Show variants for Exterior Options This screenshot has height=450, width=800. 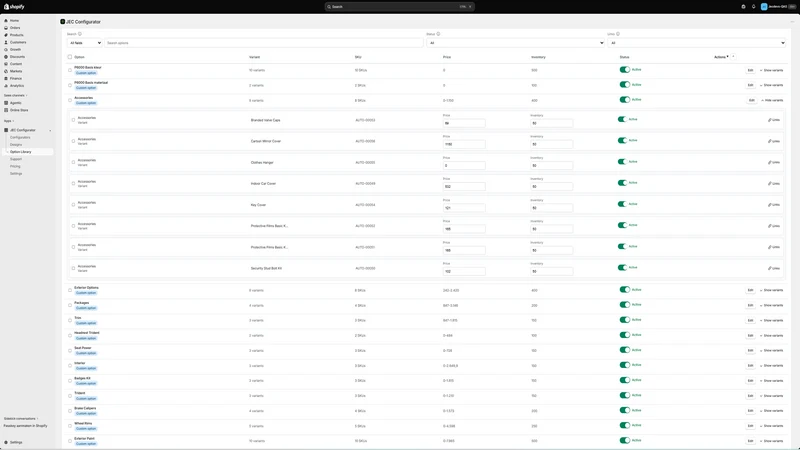tap(771, 290)
